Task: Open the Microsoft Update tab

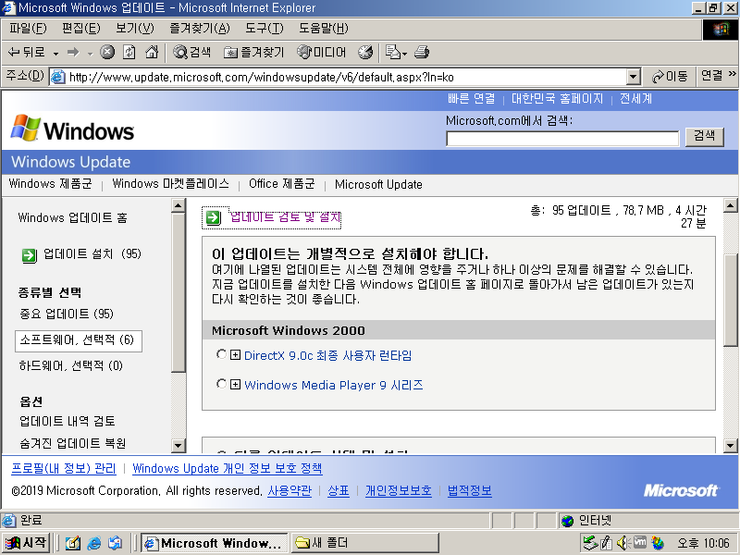Action: click(x=378, y=185)
